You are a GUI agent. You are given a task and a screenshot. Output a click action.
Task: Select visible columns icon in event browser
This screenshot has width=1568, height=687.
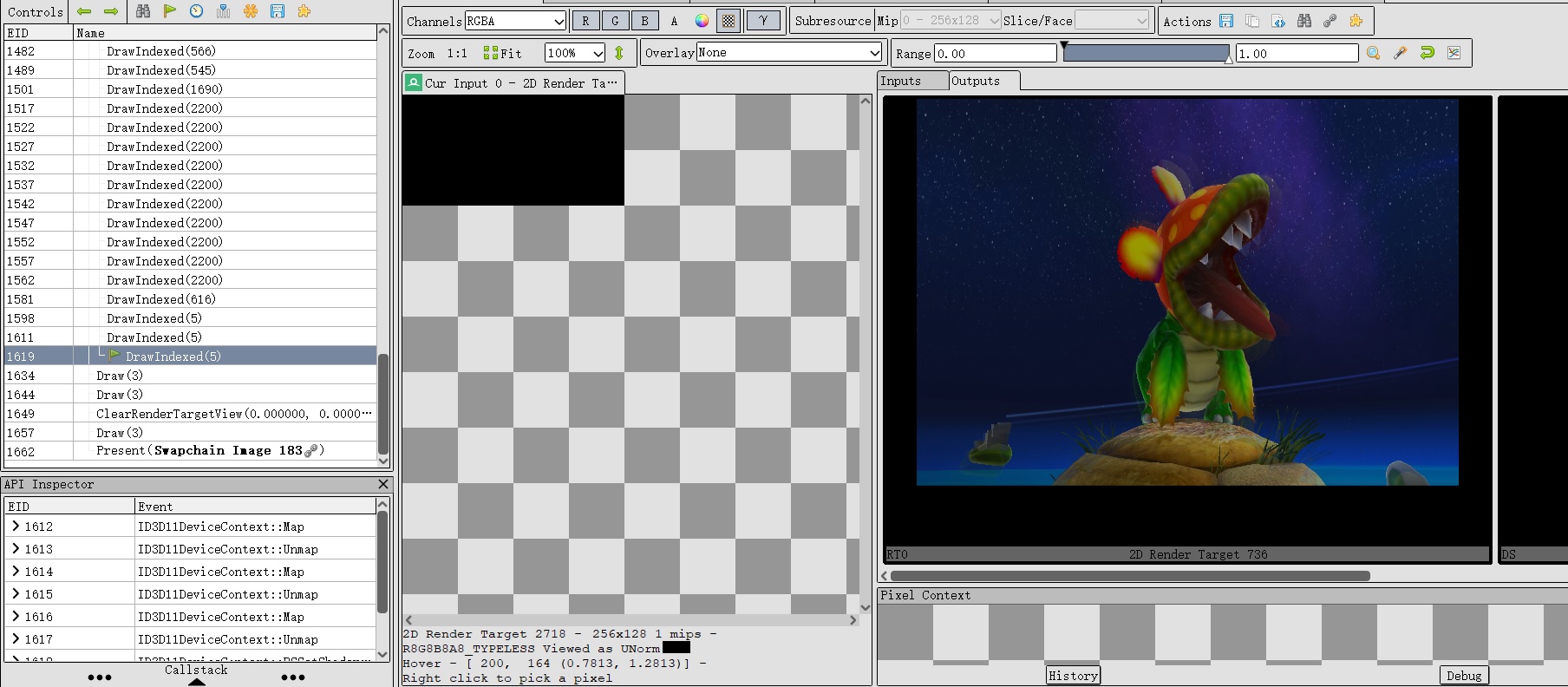click(224, 11)
